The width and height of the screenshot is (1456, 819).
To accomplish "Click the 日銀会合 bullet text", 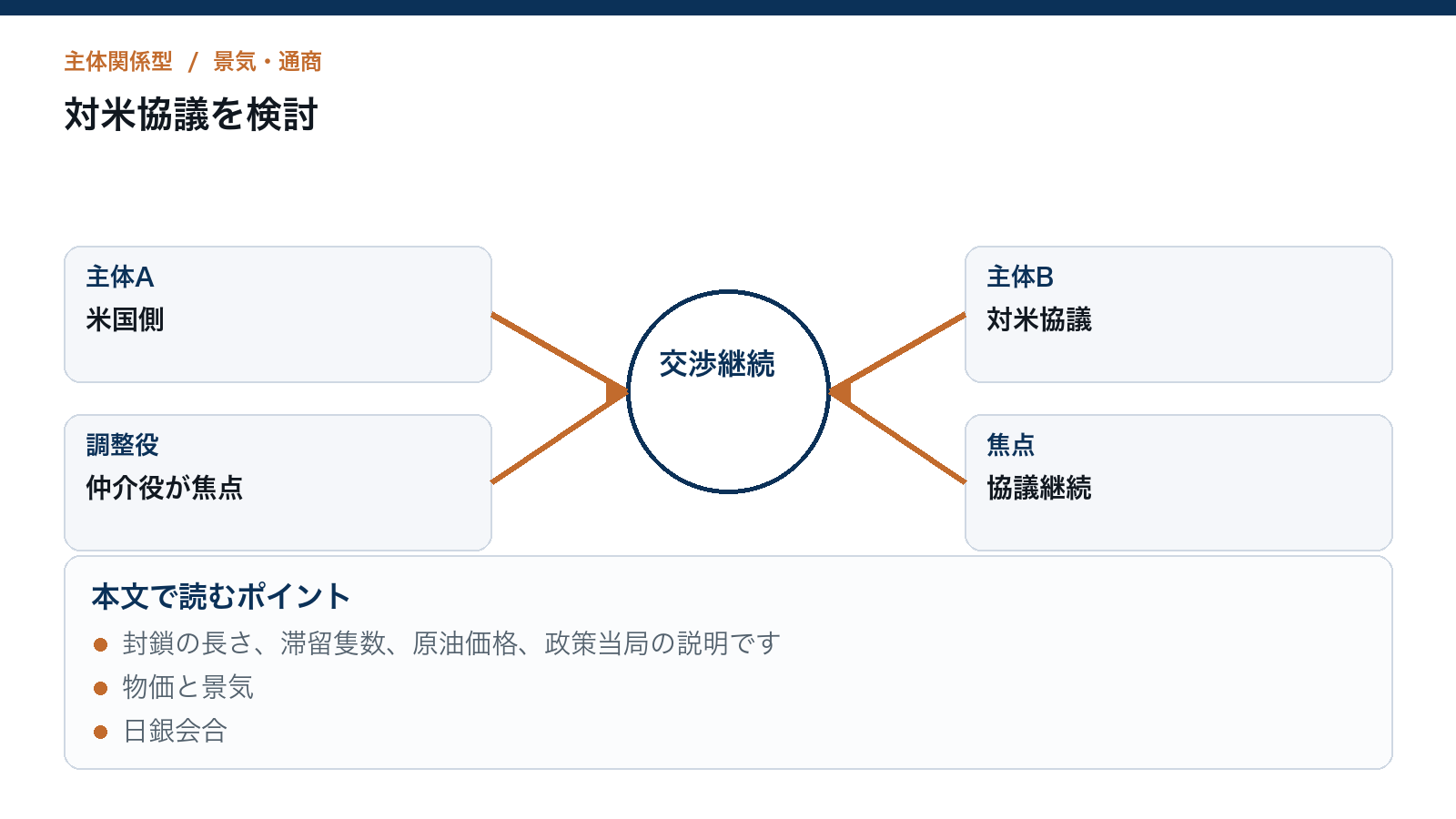I will [x=175, y=732].
